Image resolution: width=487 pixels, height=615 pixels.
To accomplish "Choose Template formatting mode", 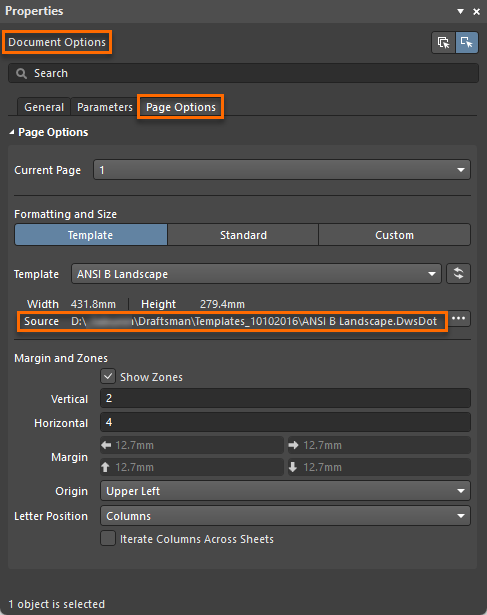I will [x=91, y=235].
